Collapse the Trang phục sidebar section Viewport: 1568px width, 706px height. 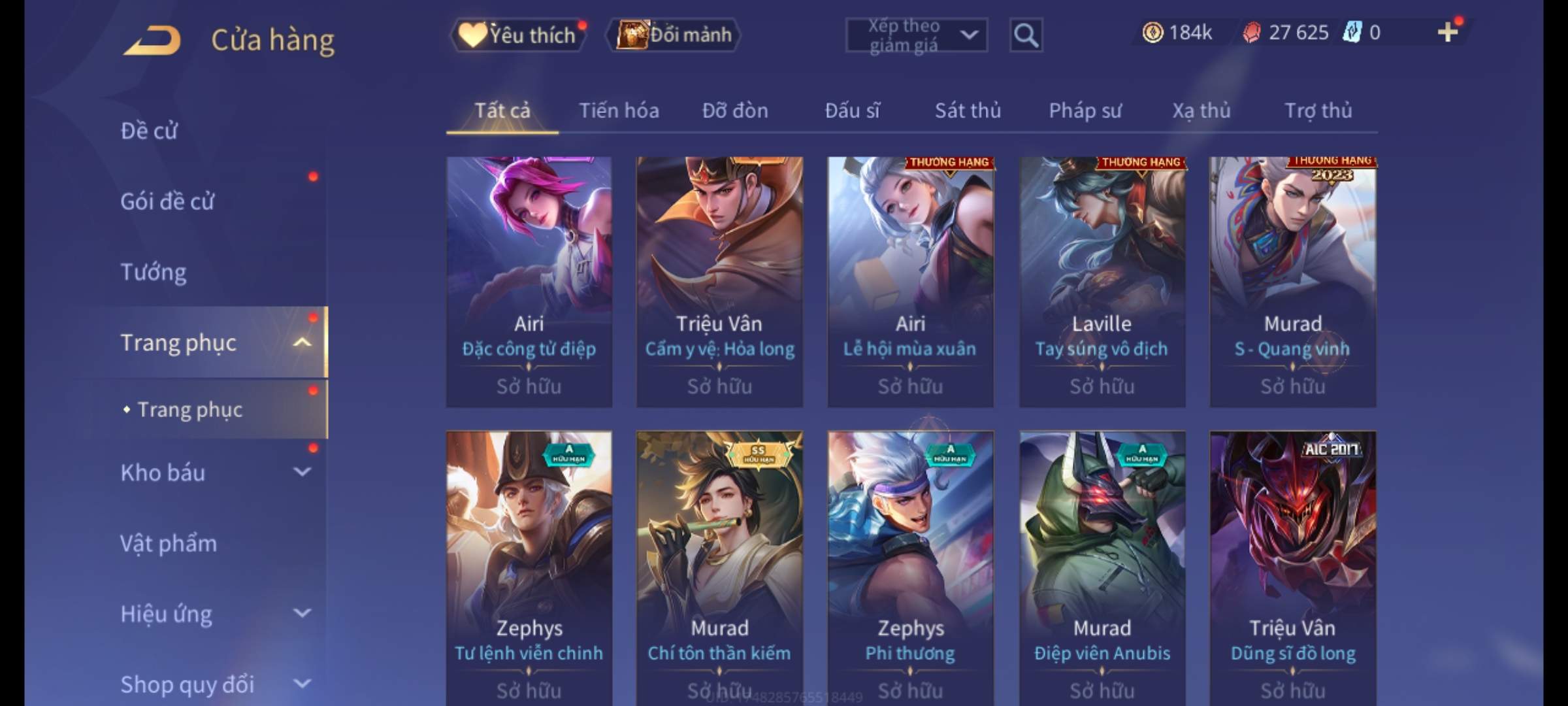pyautogui.click(x=302, y=342)
